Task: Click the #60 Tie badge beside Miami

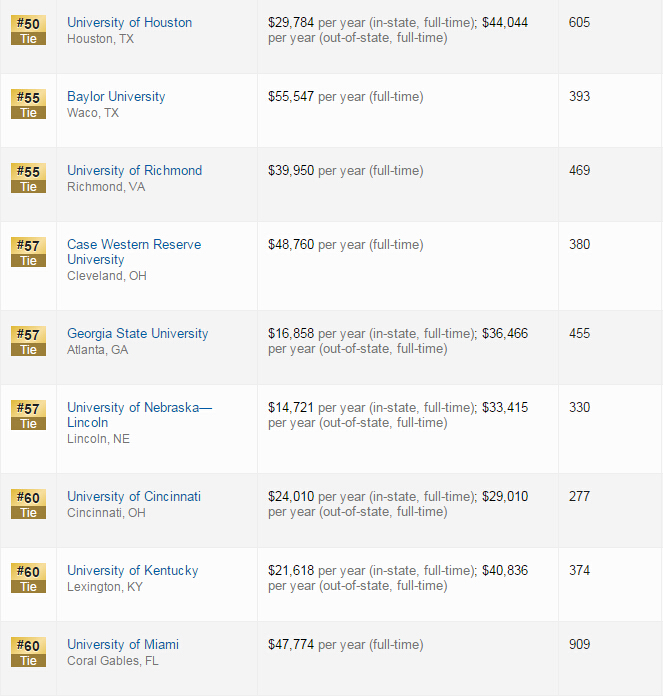Action: coord(28,652)
